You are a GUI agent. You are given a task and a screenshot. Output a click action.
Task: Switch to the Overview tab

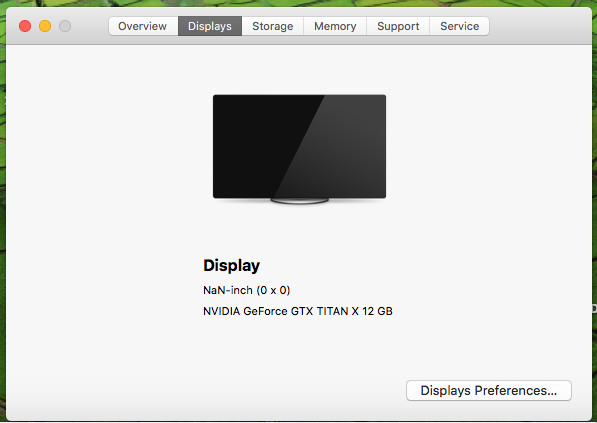pos(143,26)
